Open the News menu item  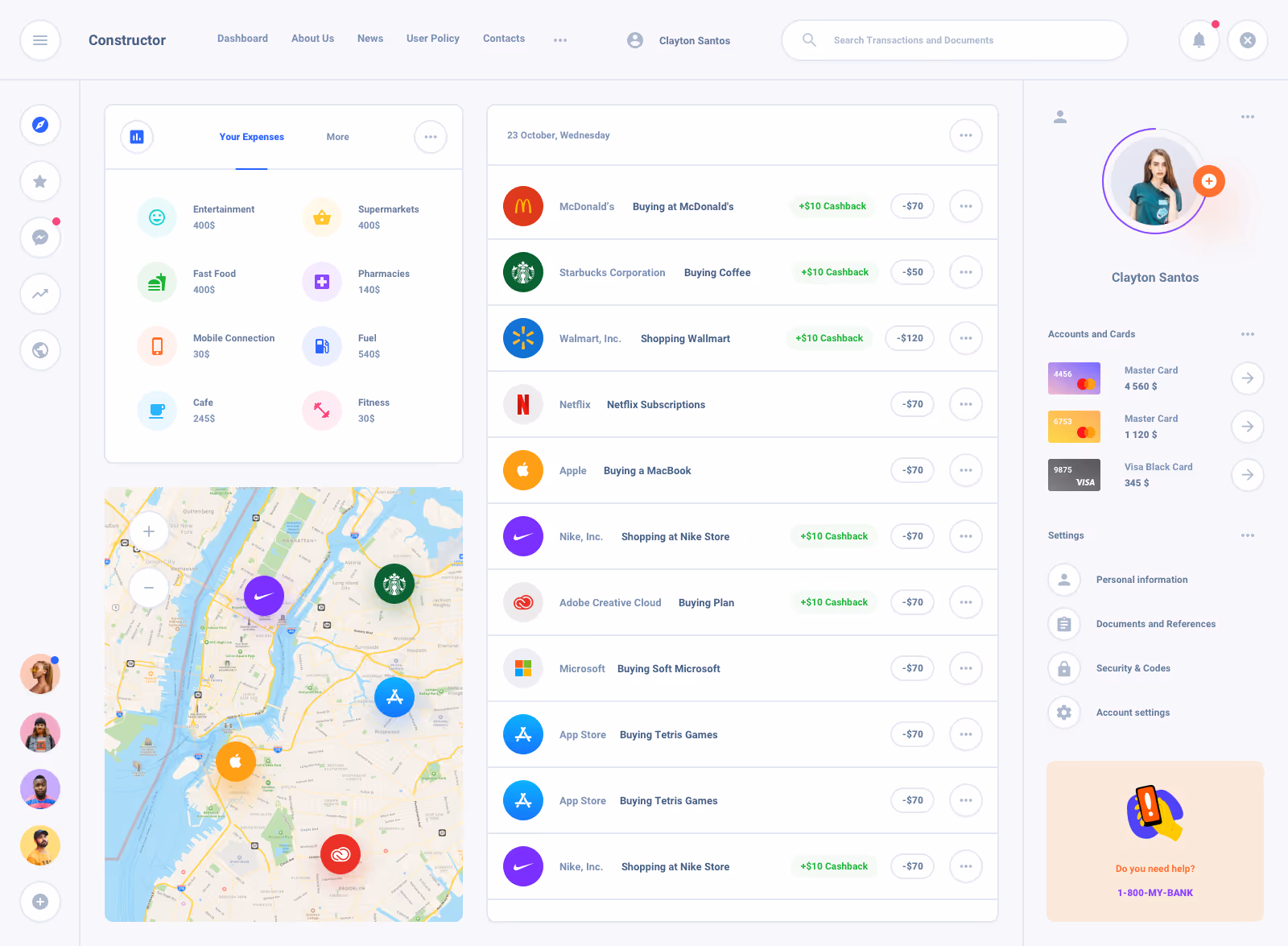click(x=370, y=39)
